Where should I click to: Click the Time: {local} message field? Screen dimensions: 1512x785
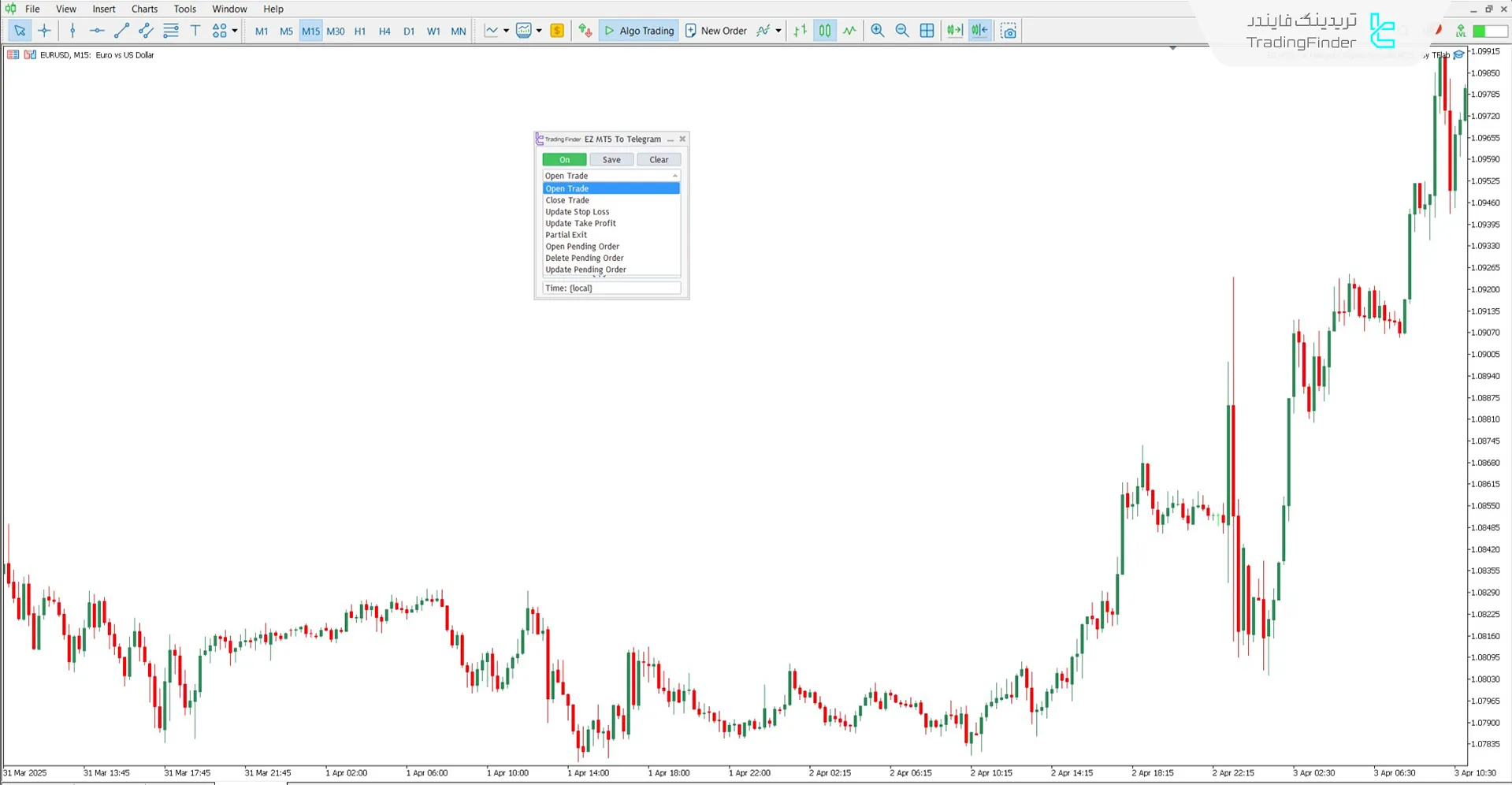click(x=611, y=288)
